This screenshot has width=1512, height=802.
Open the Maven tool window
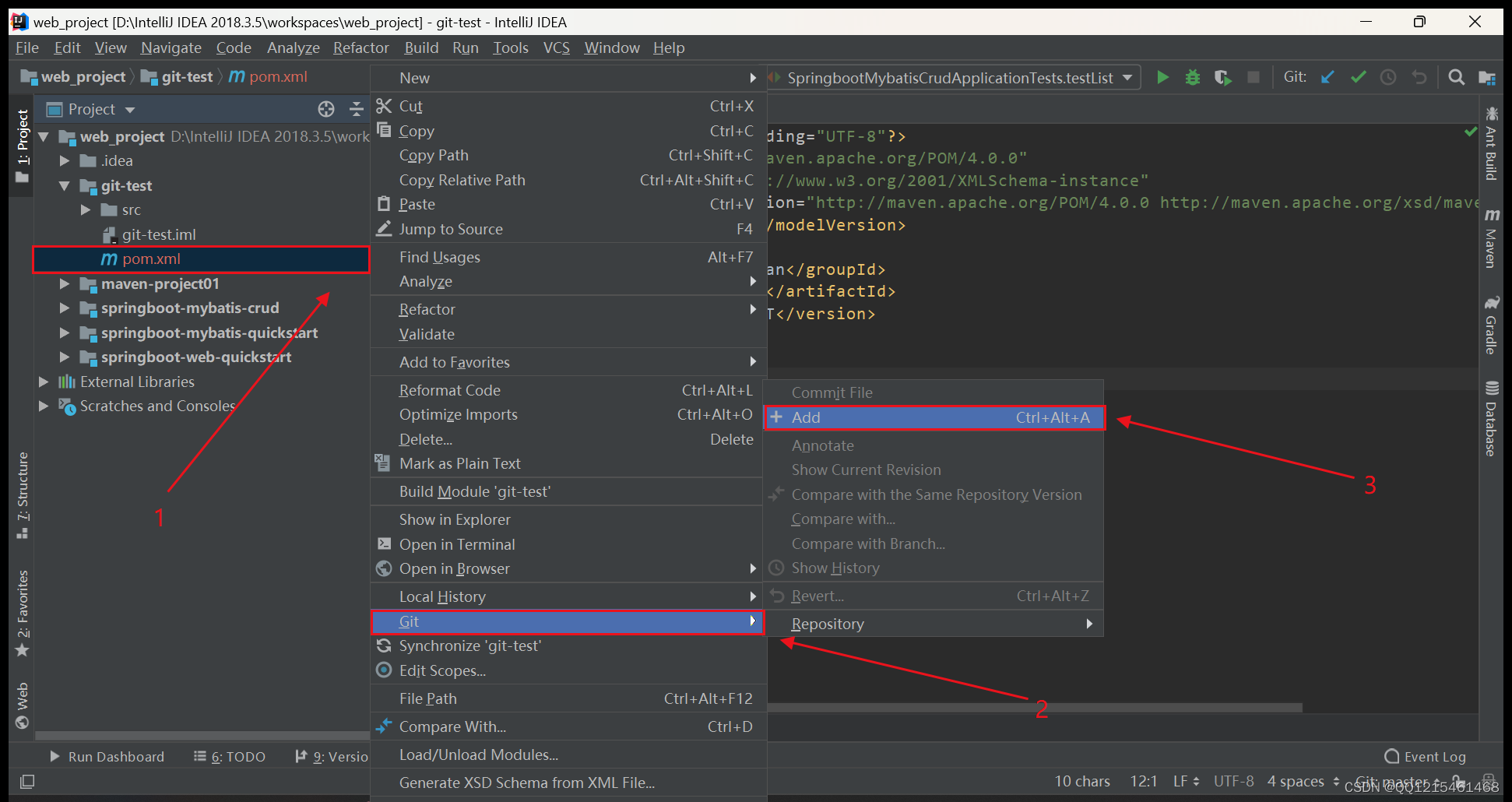(x=1491, y=239)
